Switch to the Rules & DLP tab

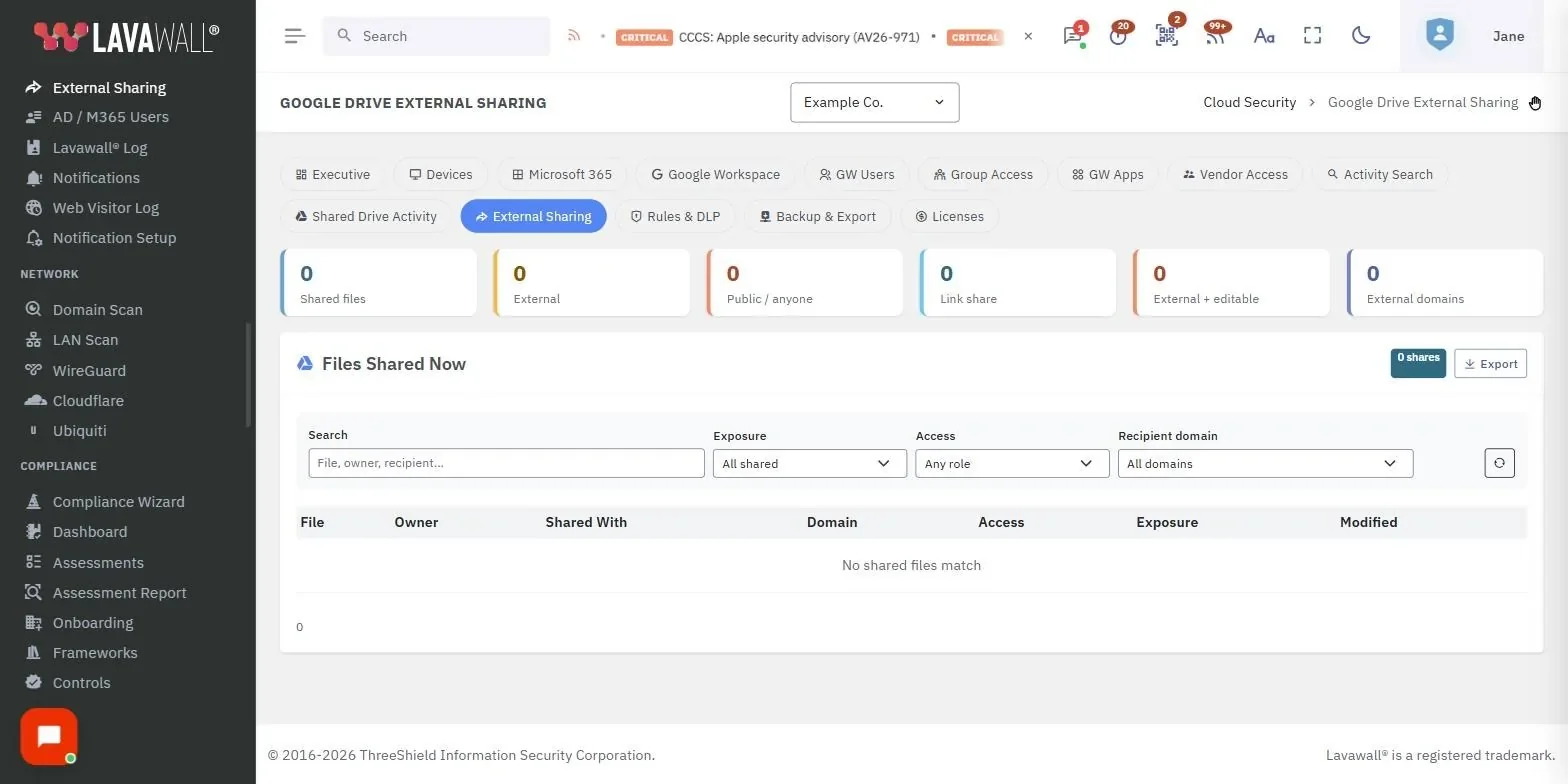[675, 216]
